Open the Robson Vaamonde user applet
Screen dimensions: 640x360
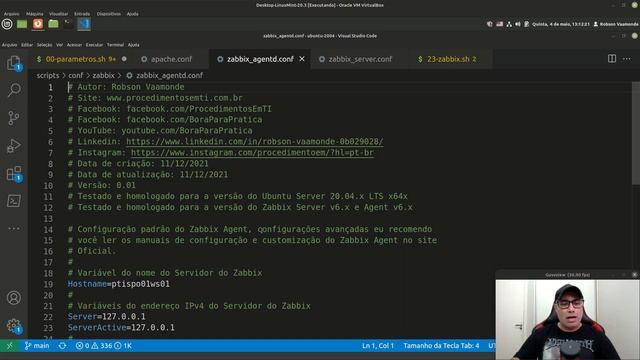click(x=616, y=24)
